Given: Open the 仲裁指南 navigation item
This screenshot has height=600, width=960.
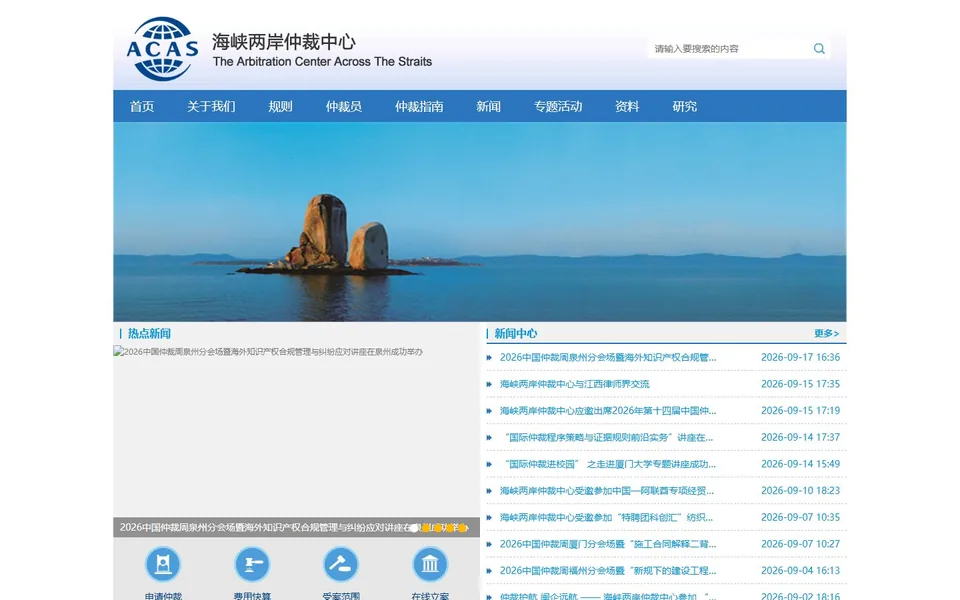Looking at the screenshot, I should [419, 107].
